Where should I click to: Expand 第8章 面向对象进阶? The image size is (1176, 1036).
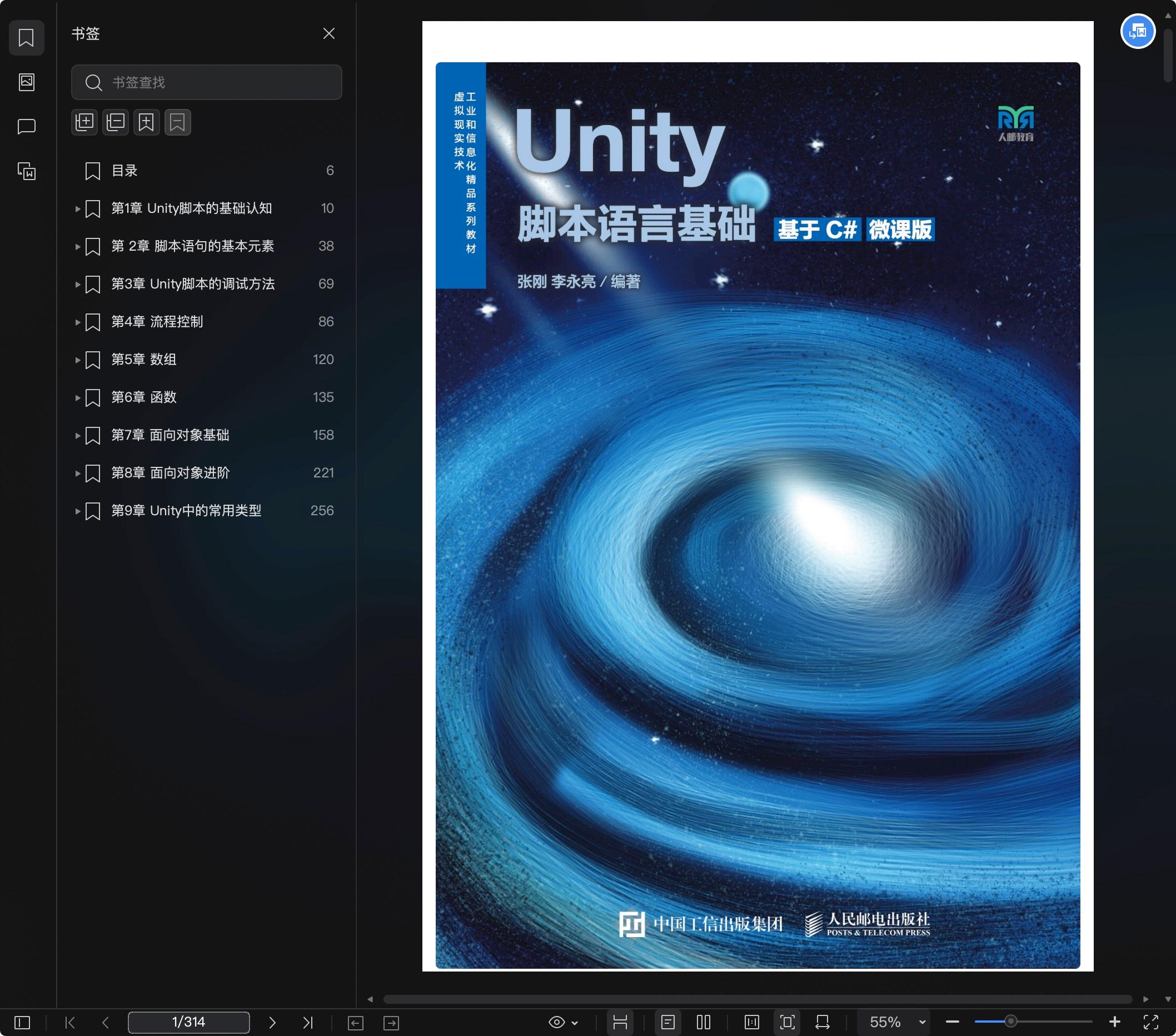pyautogui.click(x=77, y=473)
